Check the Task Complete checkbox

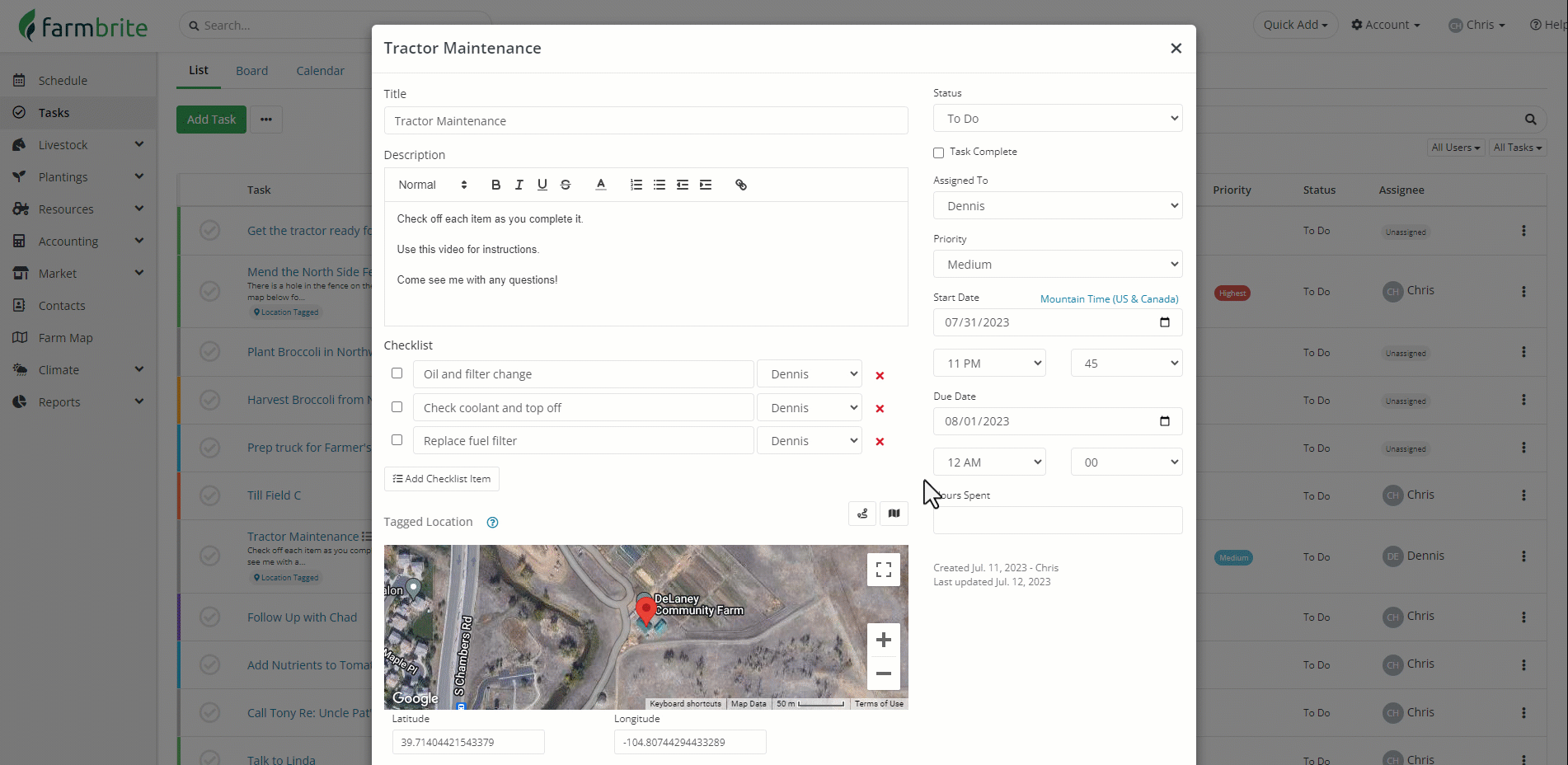click(x=938, y=153)
